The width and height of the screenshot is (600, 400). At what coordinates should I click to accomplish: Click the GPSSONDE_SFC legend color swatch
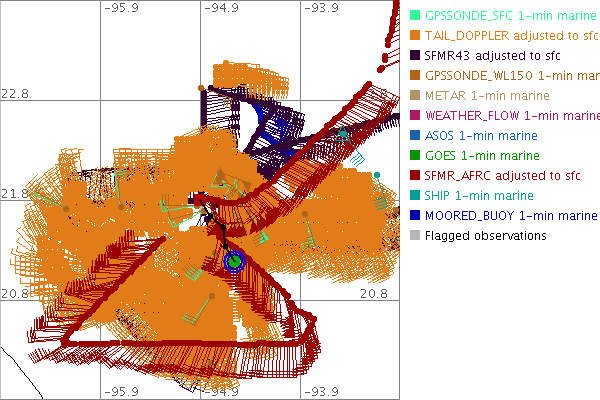point(415,16)
